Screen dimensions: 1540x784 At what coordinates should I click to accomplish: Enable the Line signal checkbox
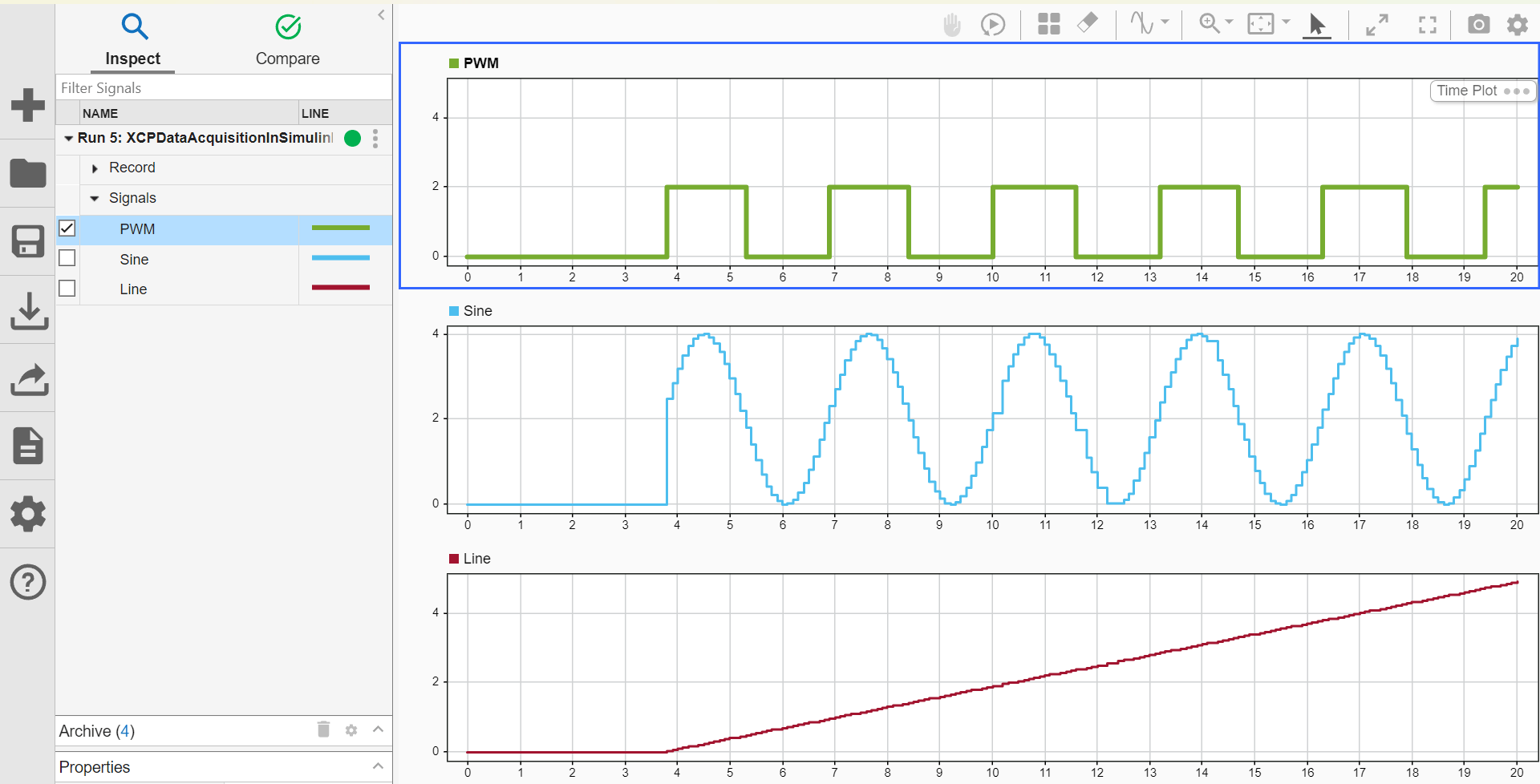coord(67,288)
